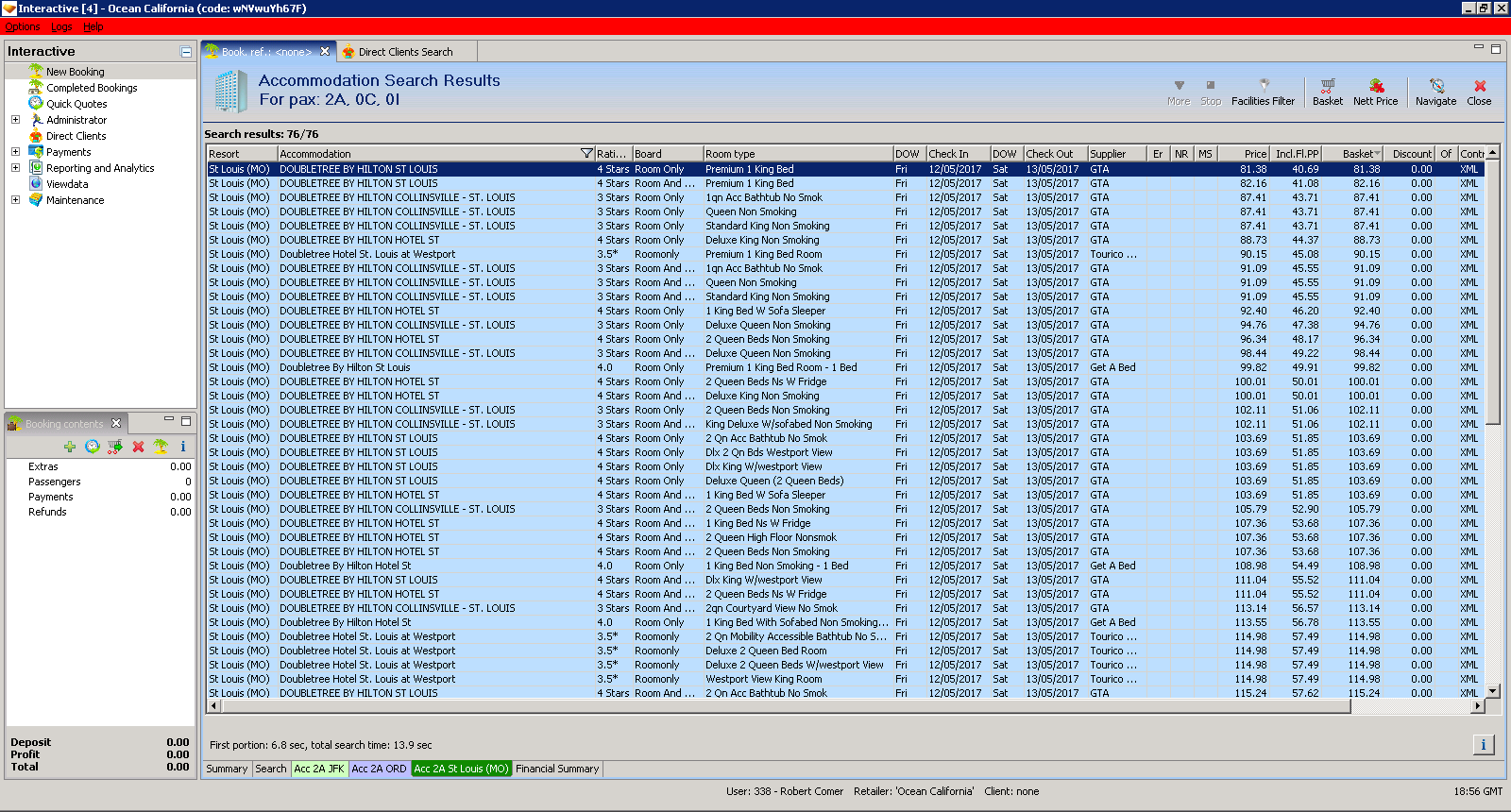Screen dimensions: 1511x812
Task: Click green plus add icon in Booking contents
Action: [x=70, y=447]
